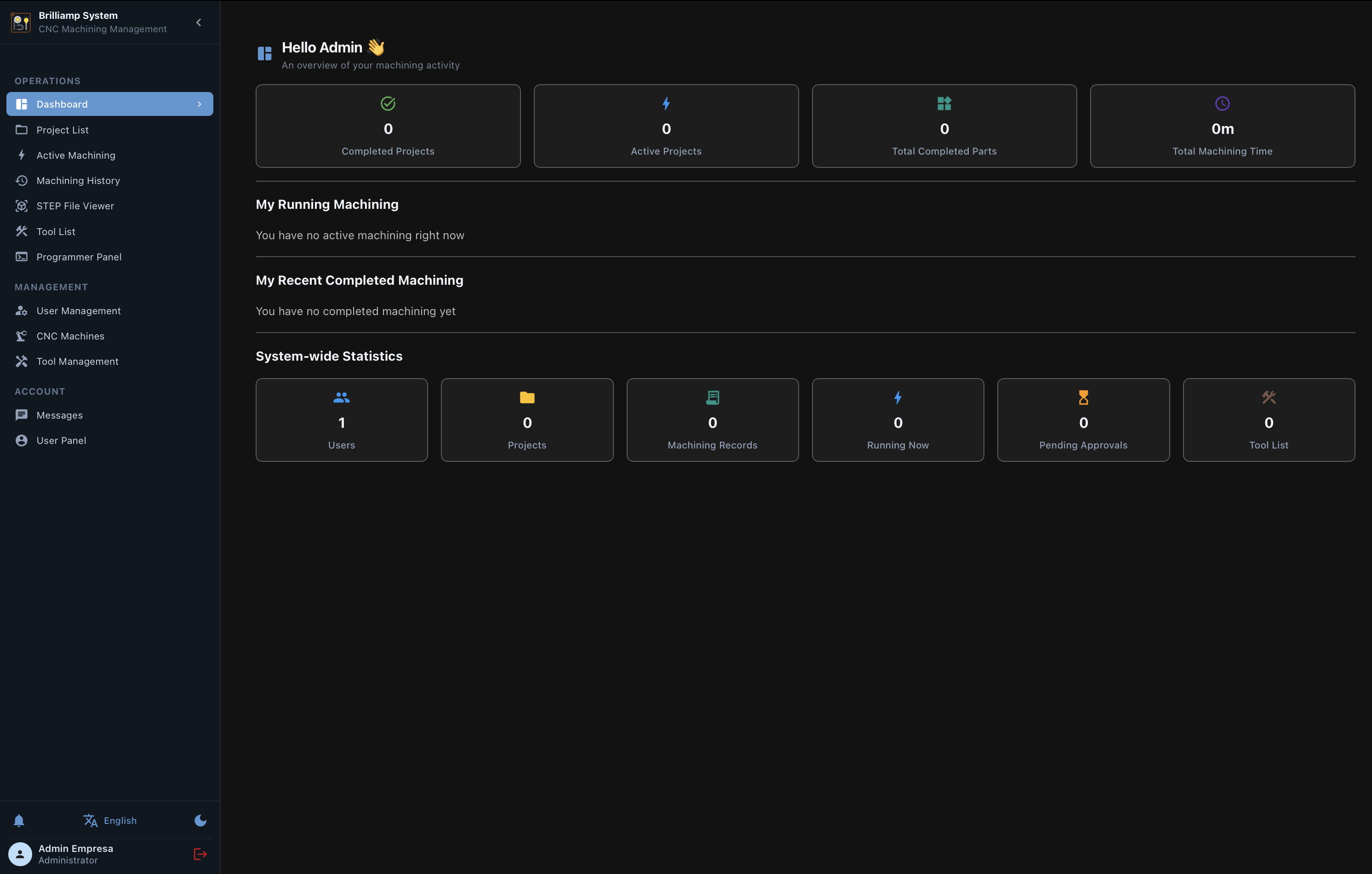
Task: Click the Pending Approvals hourglass icon
Action: (x=1083, y=397)
